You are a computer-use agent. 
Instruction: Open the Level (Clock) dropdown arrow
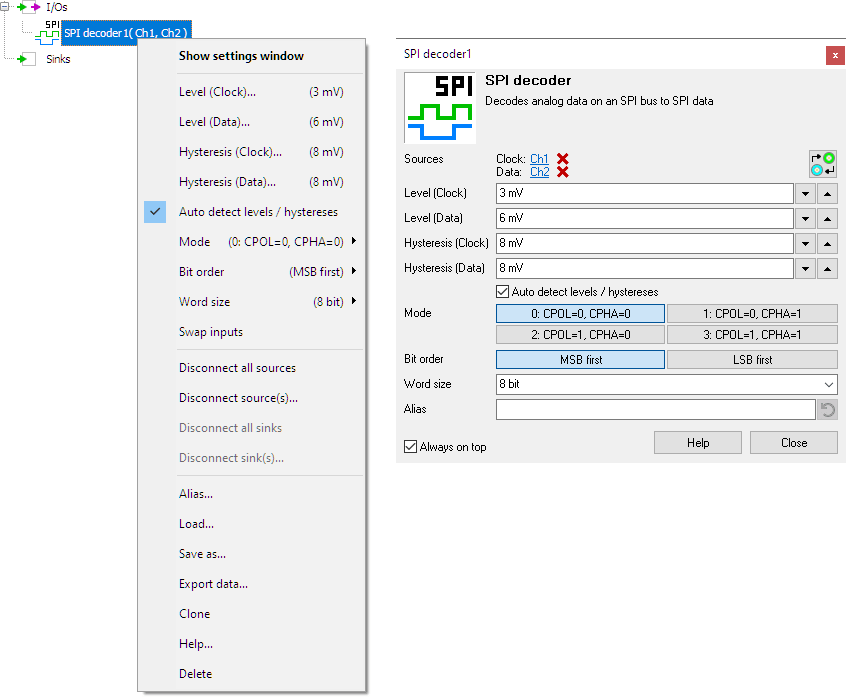805,193
